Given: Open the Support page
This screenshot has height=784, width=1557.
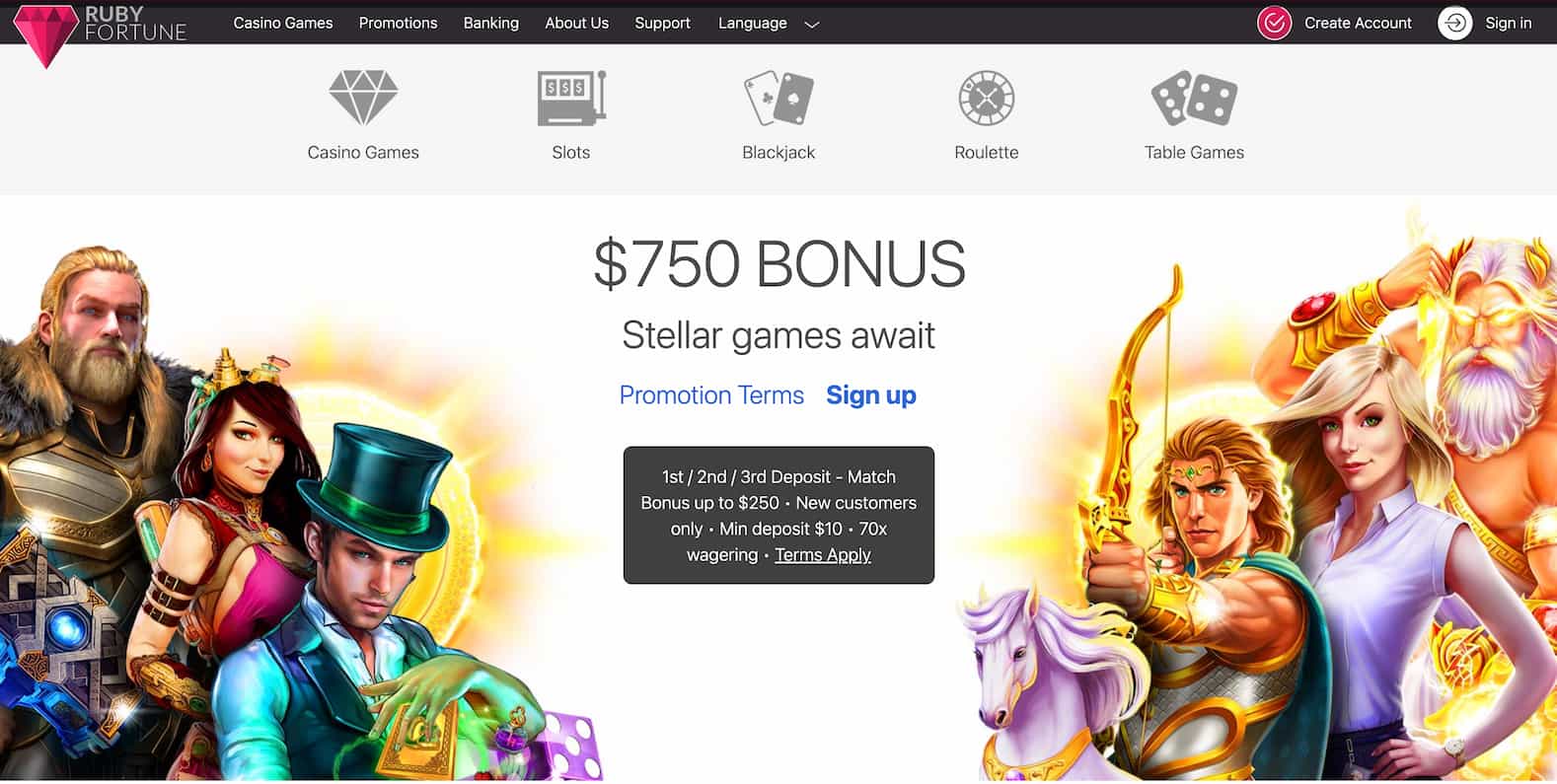Looking at the screenshot, I should pos(662,23).
